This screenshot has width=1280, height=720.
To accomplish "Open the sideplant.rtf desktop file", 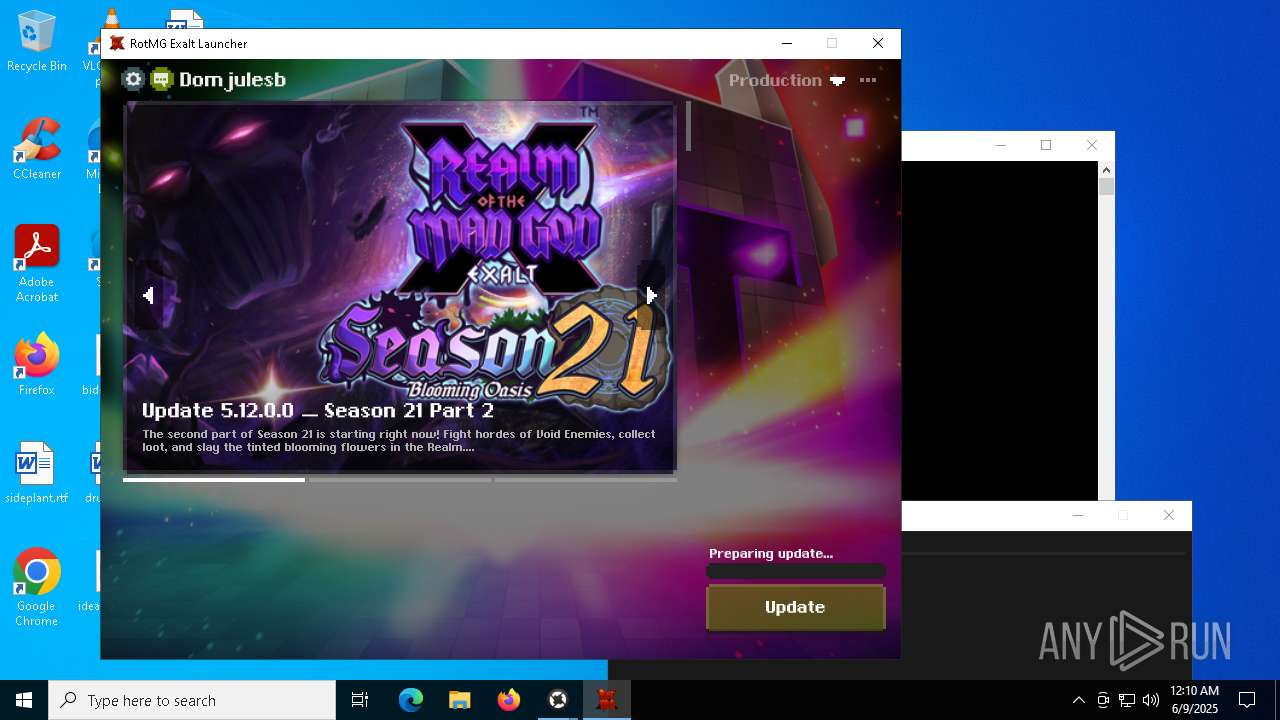I will [x=37, y=473].
